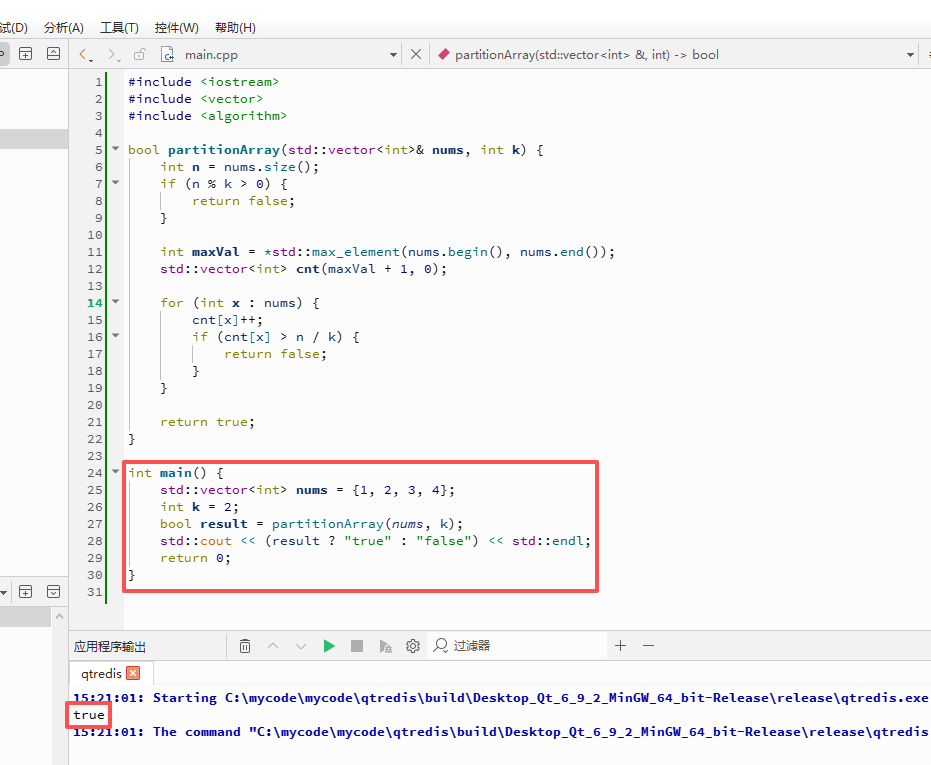Click 'partitionArray' call on line 27
Viewport: 931px width, 765px height.
coord(328,524)
